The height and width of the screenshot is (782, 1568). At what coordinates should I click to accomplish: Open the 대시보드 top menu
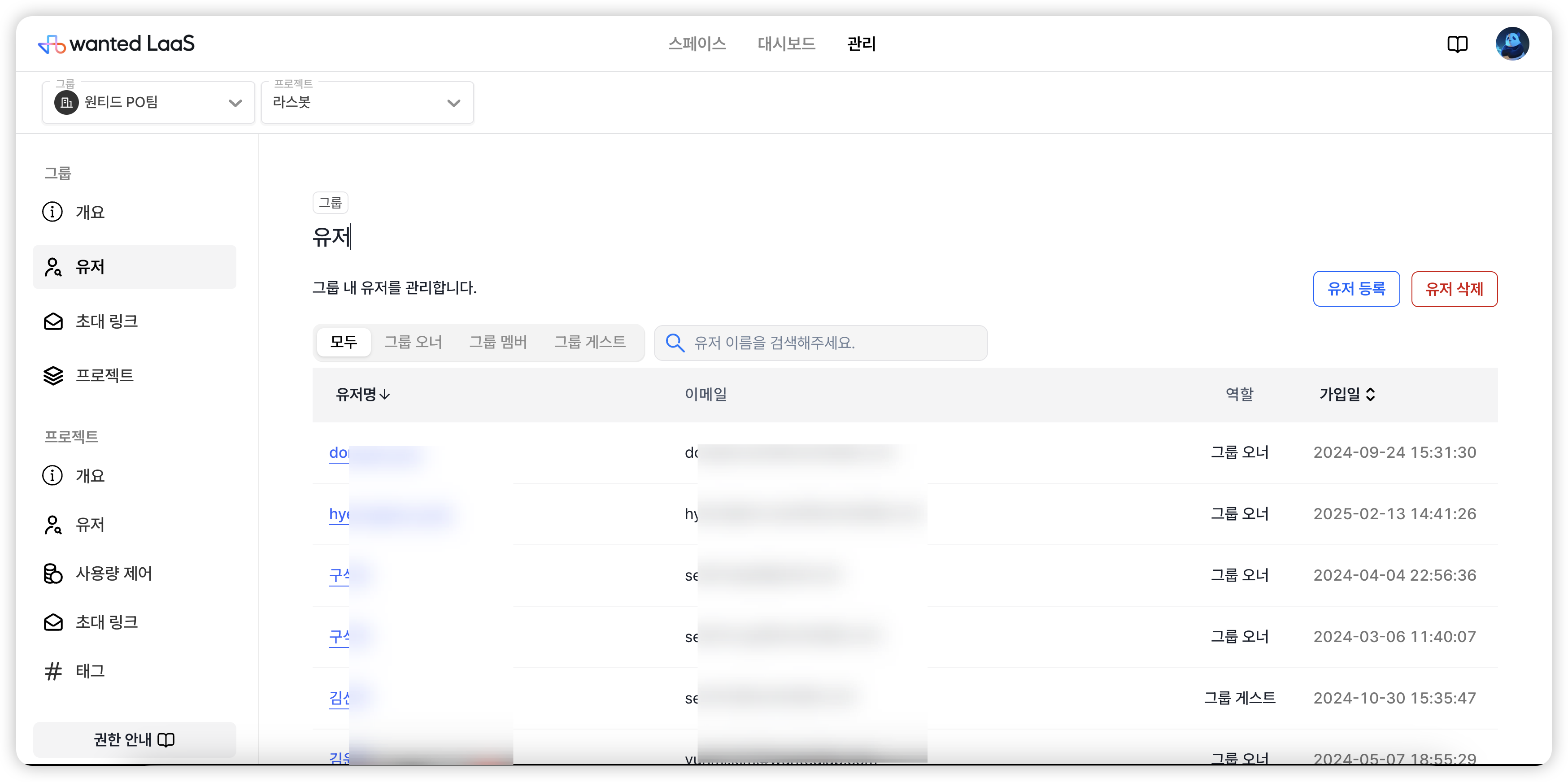[x=786, y=44]
